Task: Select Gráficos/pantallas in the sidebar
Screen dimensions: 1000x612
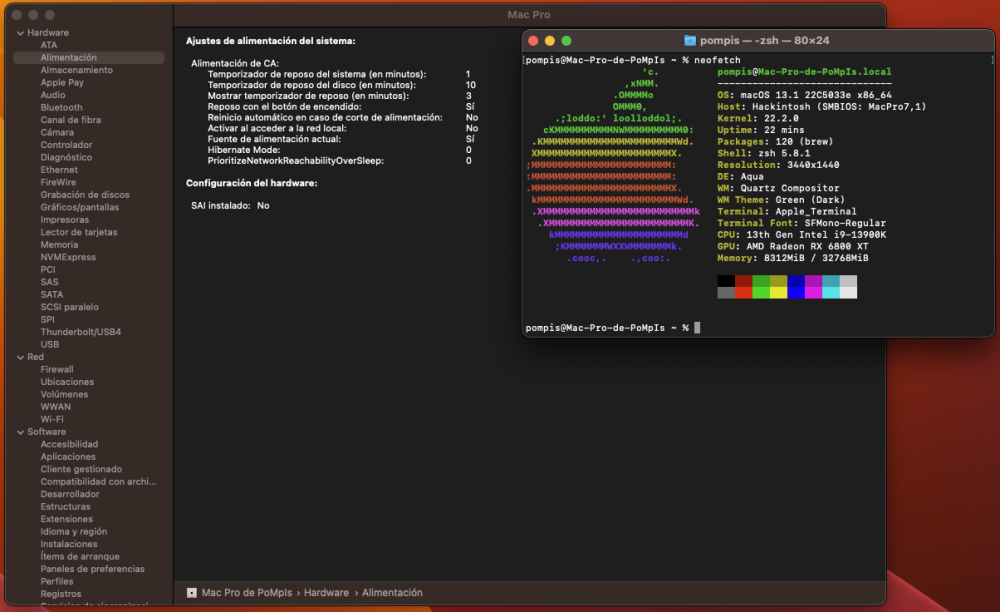Action: 80,207
